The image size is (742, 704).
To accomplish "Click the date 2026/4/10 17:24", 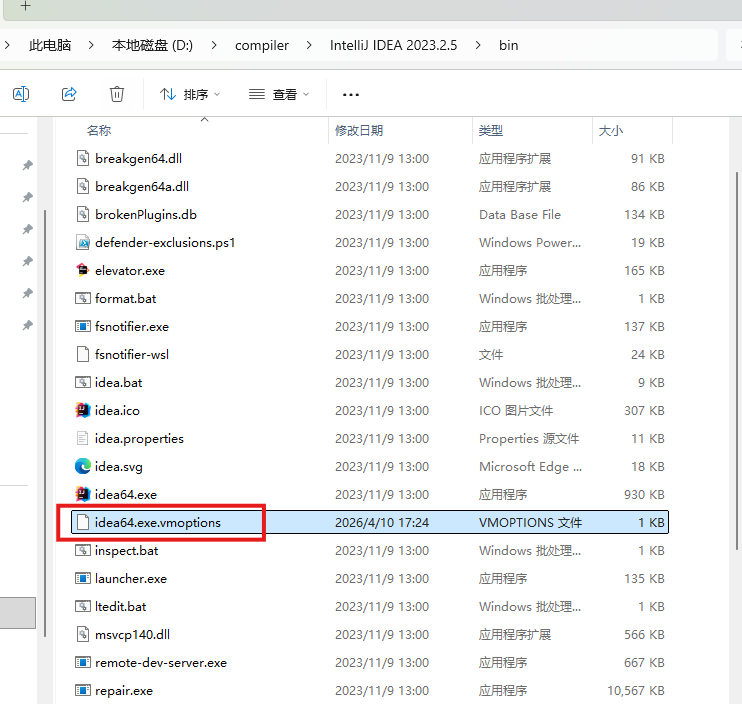I will pos(382,523).
